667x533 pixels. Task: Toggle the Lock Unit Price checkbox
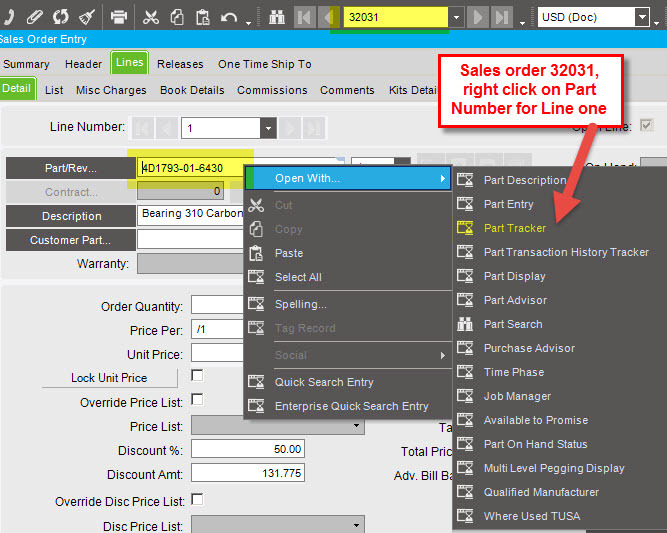tap(197, 376)
